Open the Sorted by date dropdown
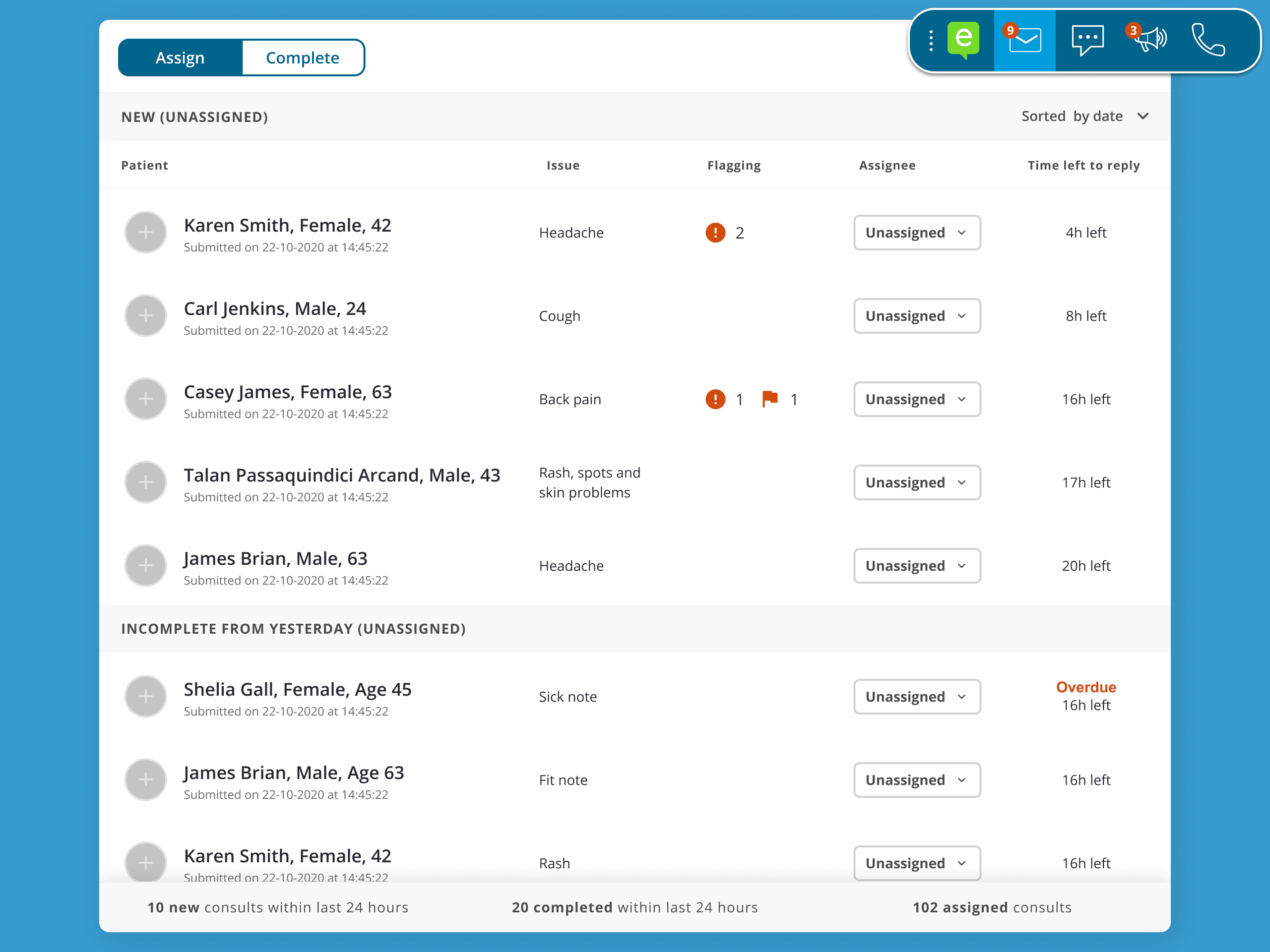Viewport: 1270px width, 952px height. point(1084,117)
